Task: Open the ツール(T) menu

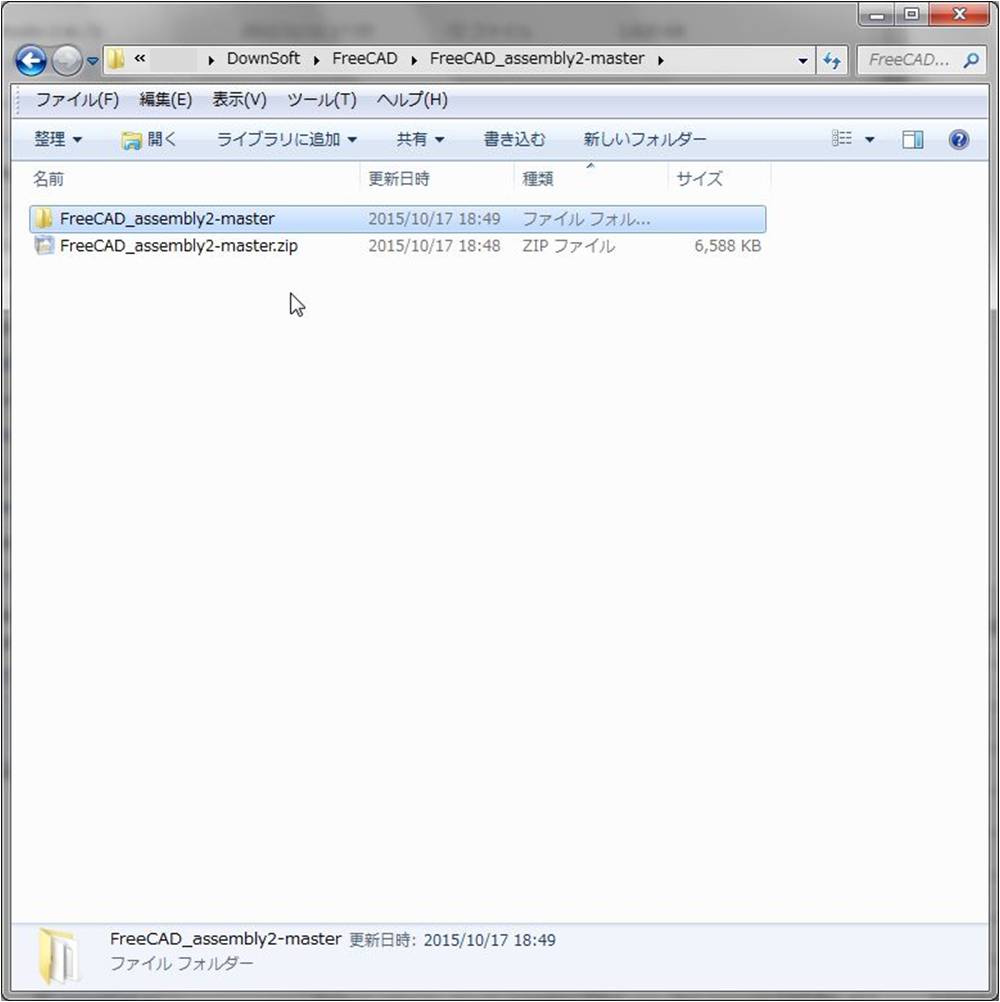Action: 321,100
